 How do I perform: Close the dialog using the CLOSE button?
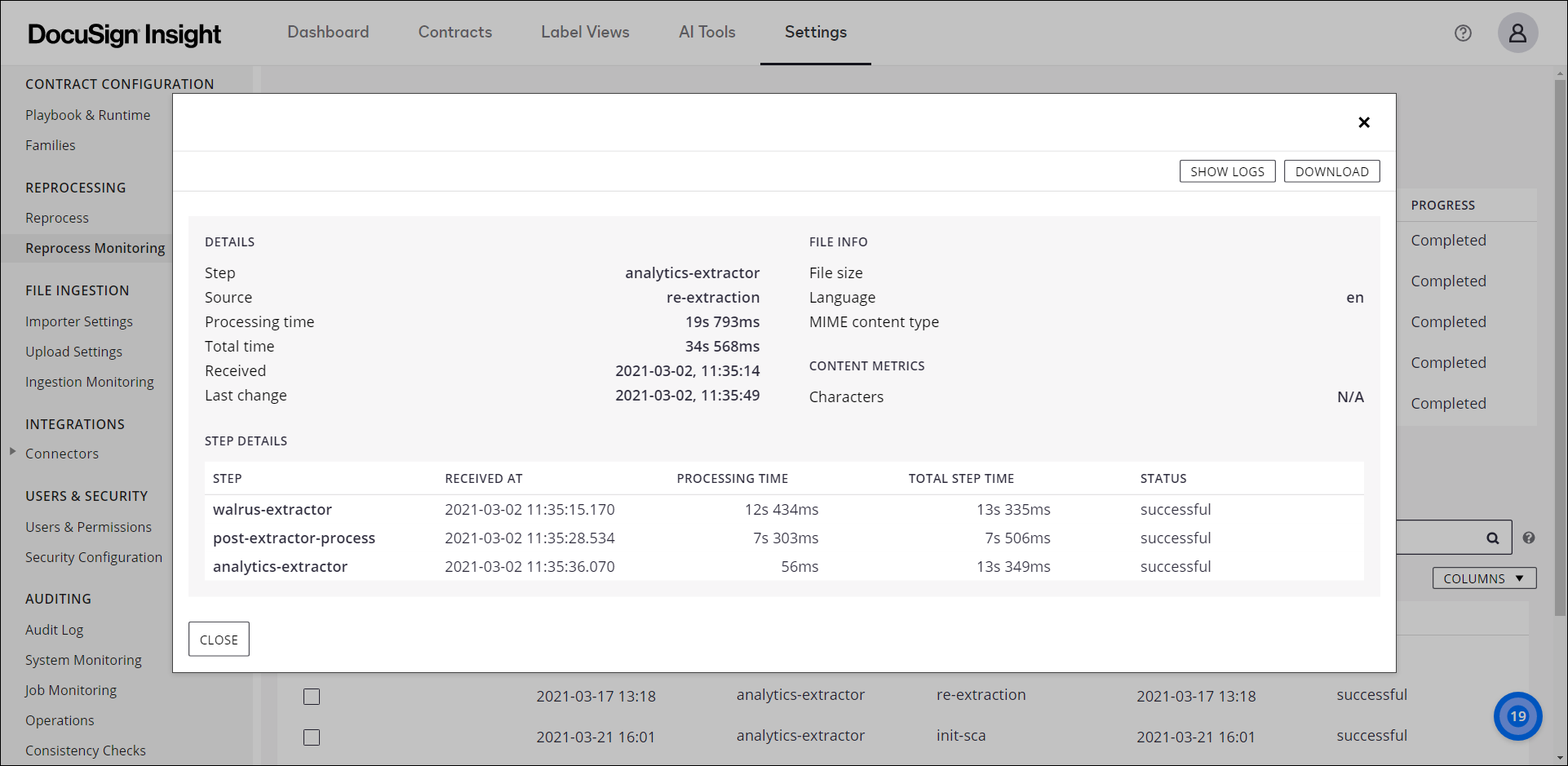pyautogui.click(x=218, y=639)
